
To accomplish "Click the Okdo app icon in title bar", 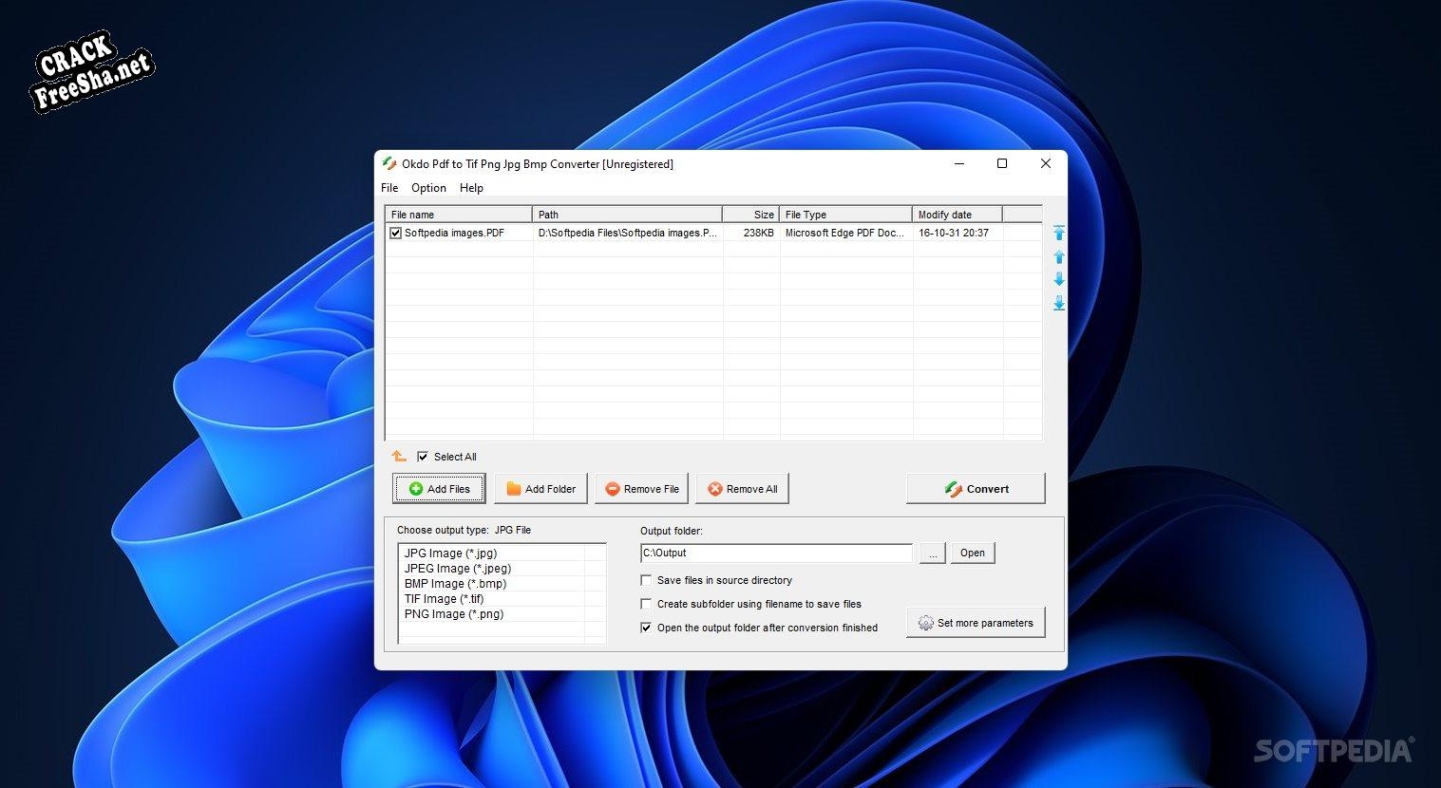I will coord(389,164).
